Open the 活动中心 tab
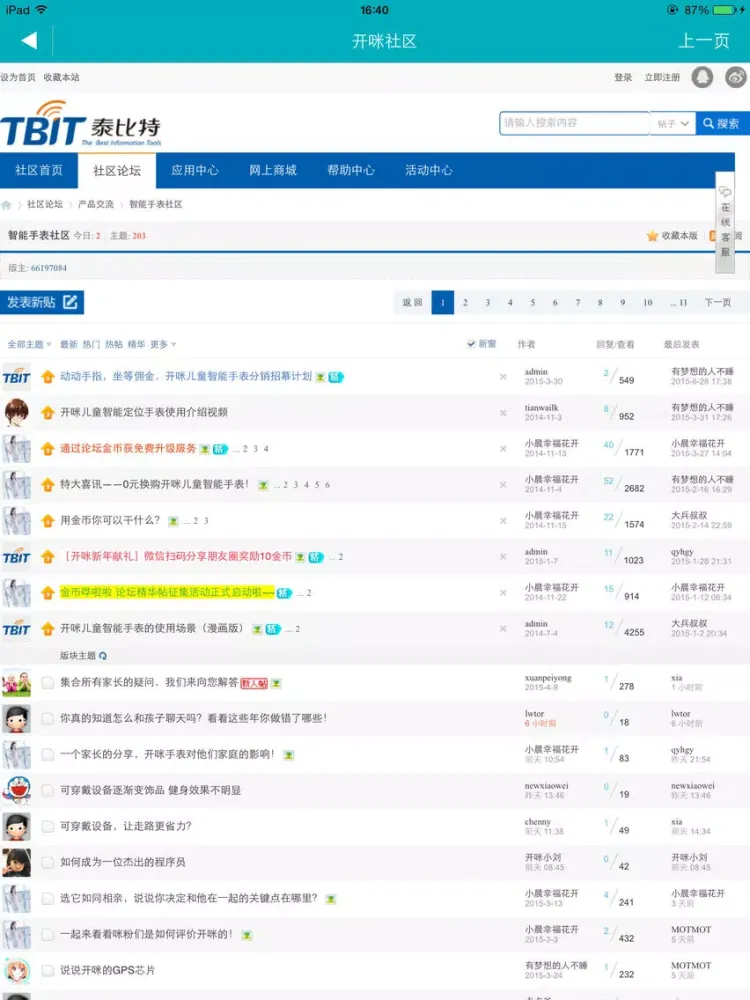 429,170
